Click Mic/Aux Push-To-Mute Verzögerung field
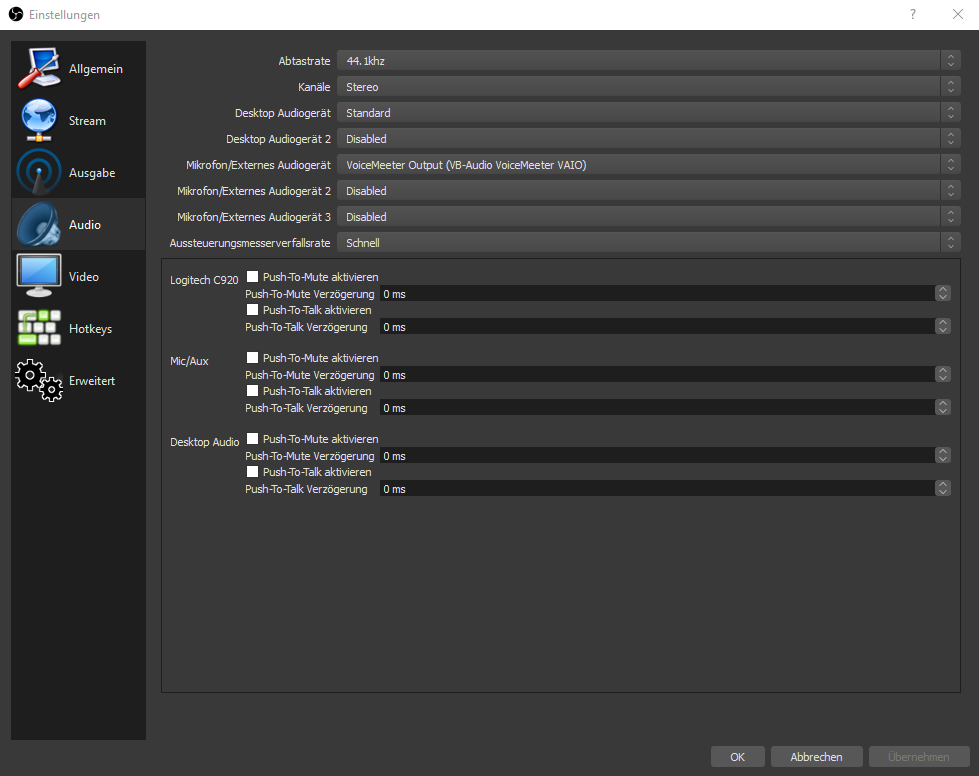Image resolution: width=979 pixels, height=776 pixels. pyautogui.click(x=657, y=375)
